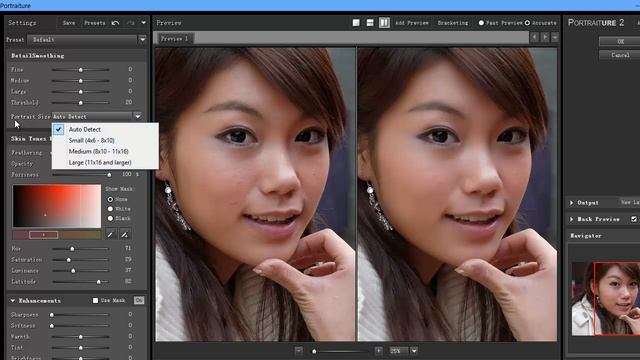The width and height of the screenshot is (640, 360).
Task: Switch to horizontal split preview layout
Action: (370, 23)
